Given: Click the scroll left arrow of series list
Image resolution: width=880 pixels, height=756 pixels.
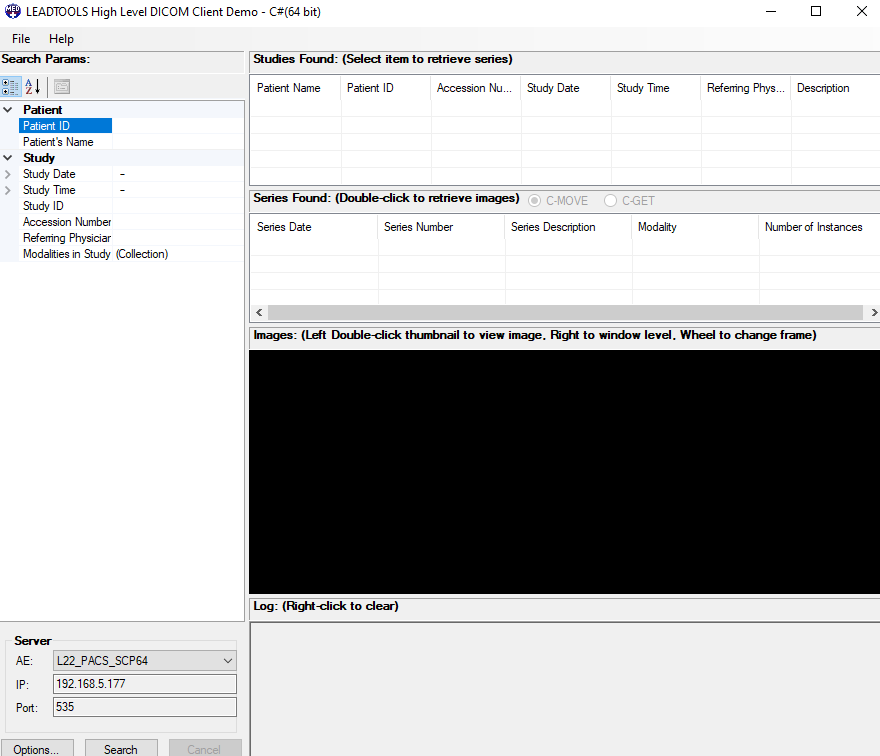Looking at the screenshot, I should (259, 313).
